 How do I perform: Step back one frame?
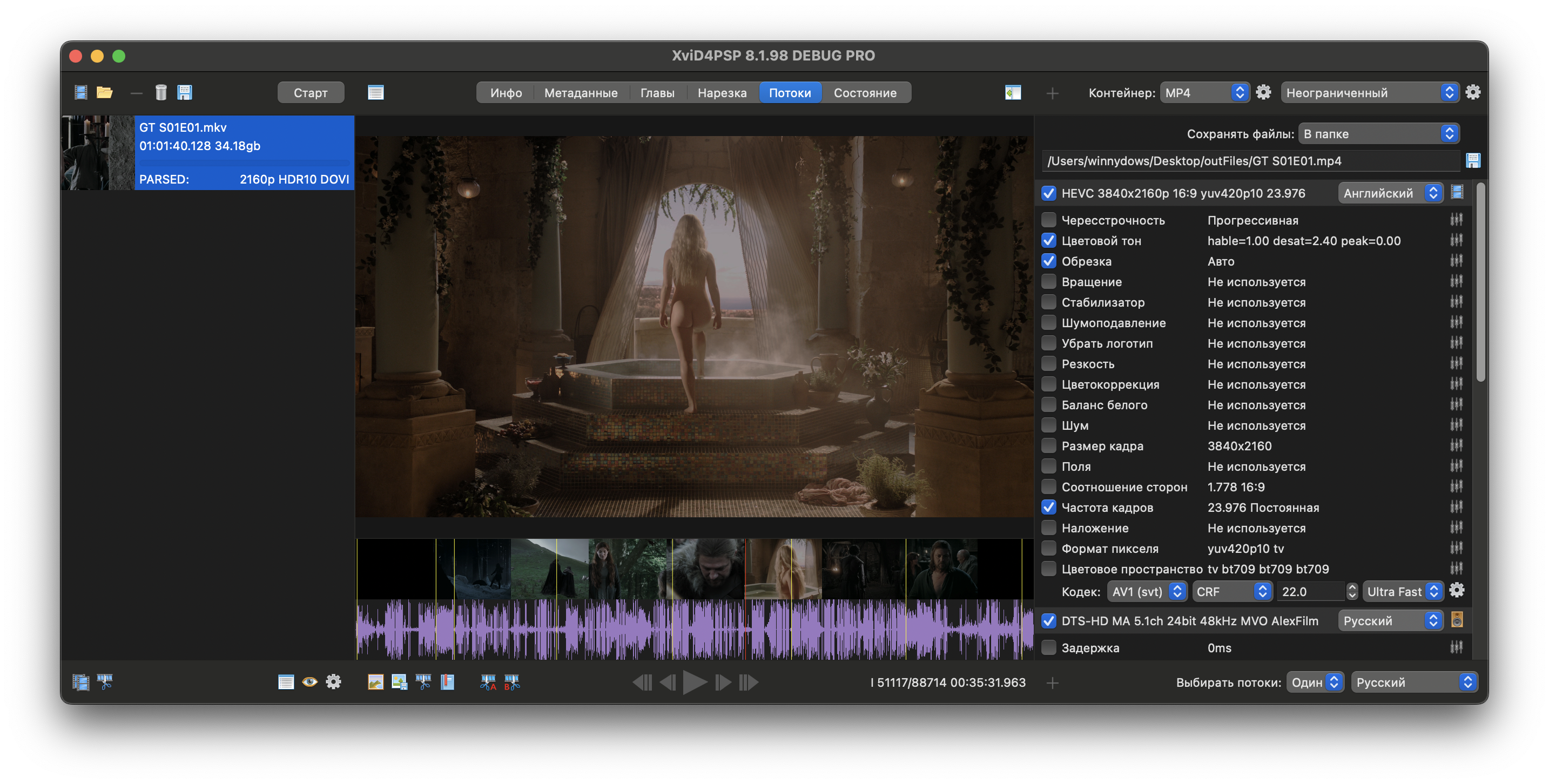[668, 682]
